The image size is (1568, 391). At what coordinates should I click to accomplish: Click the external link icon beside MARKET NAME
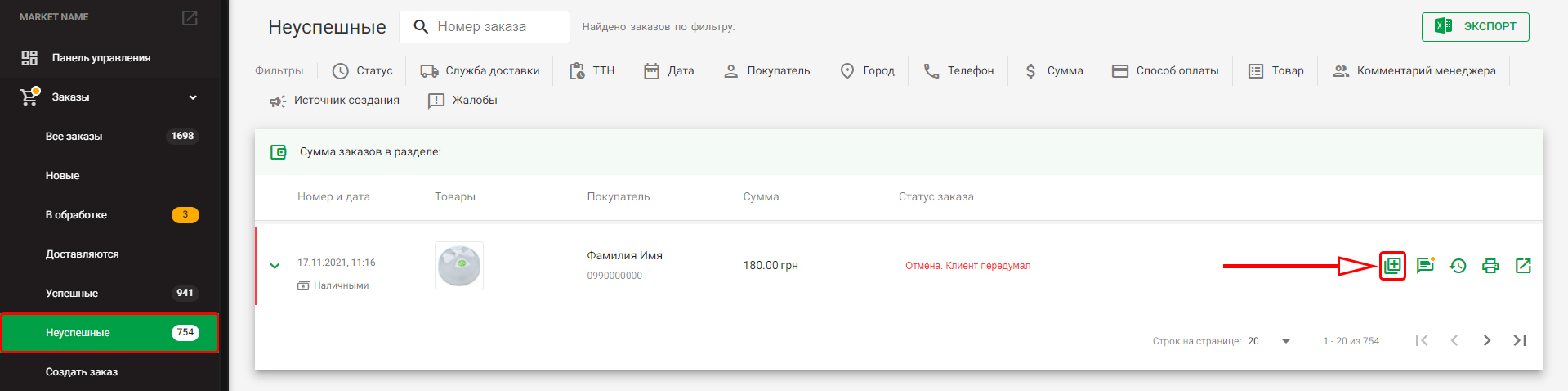pos(190,17)
